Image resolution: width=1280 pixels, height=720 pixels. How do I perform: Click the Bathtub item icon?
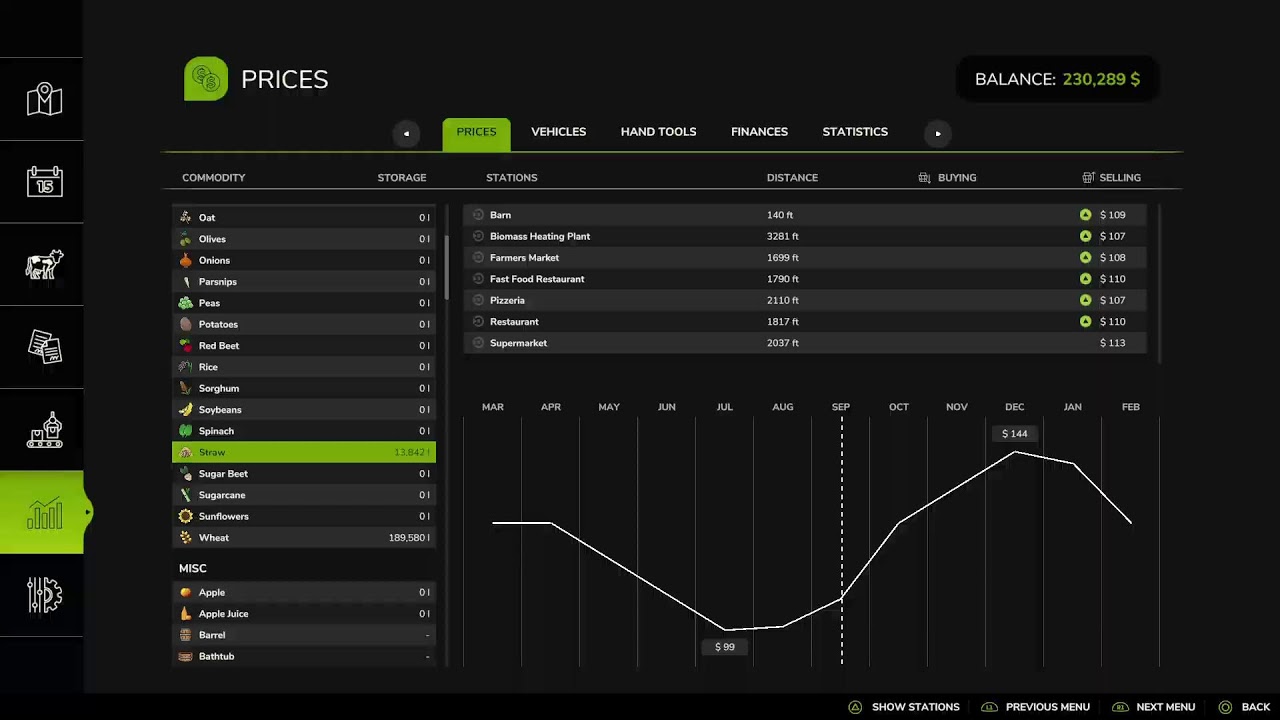point(185,656)
